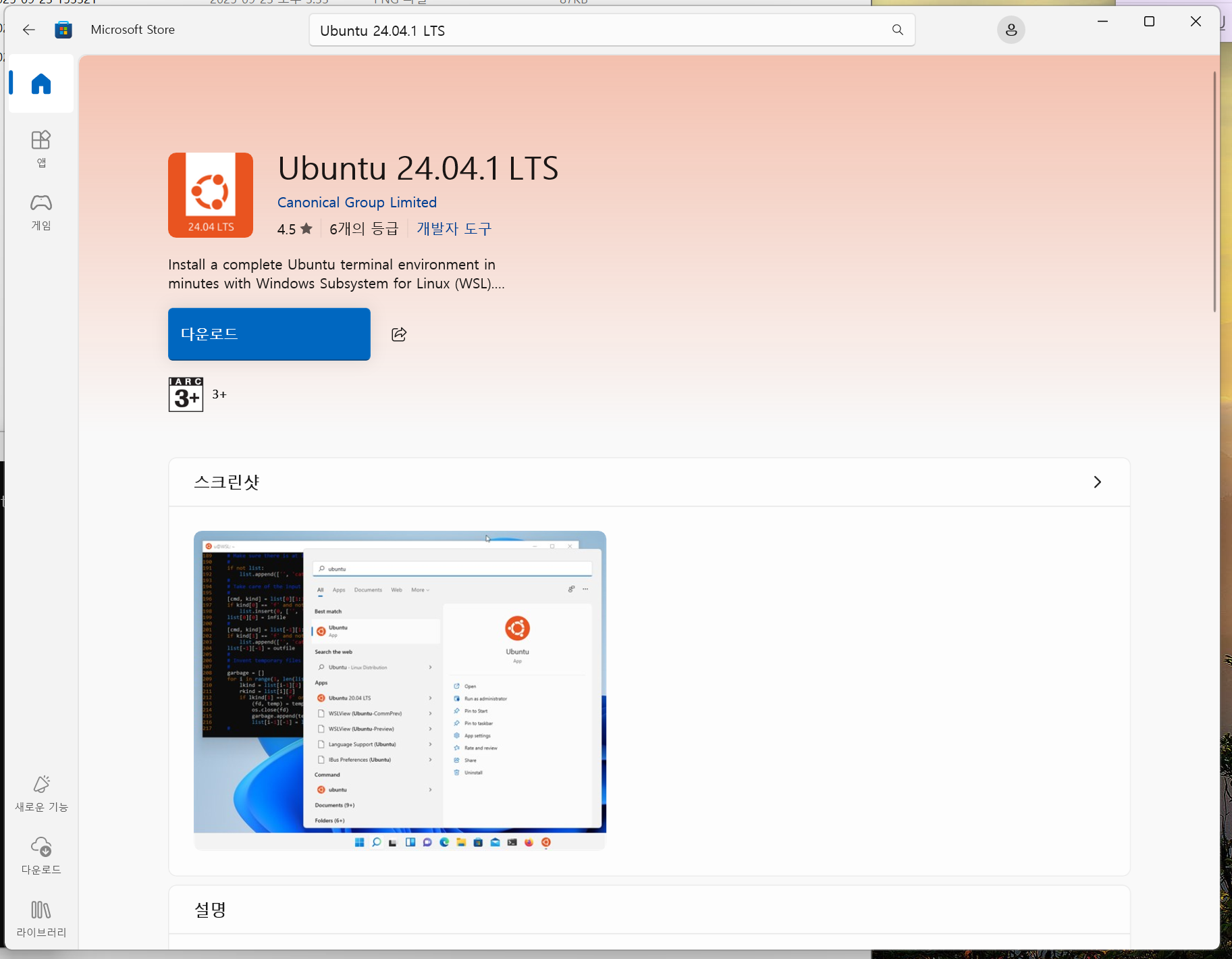Open the 개발자 도구 category link

pos(454,229)
